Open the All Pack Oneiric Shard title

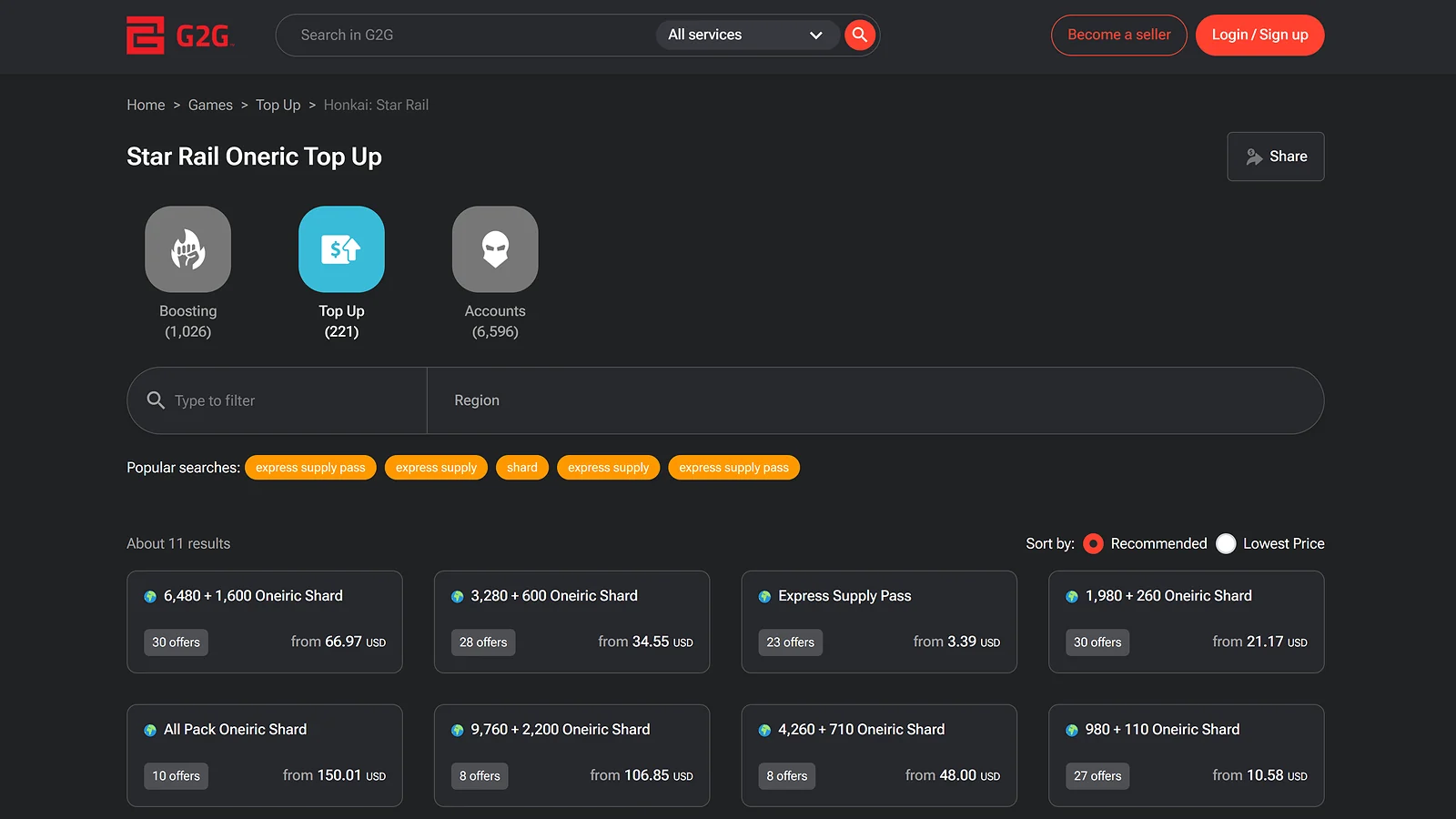tap(235, 730)
